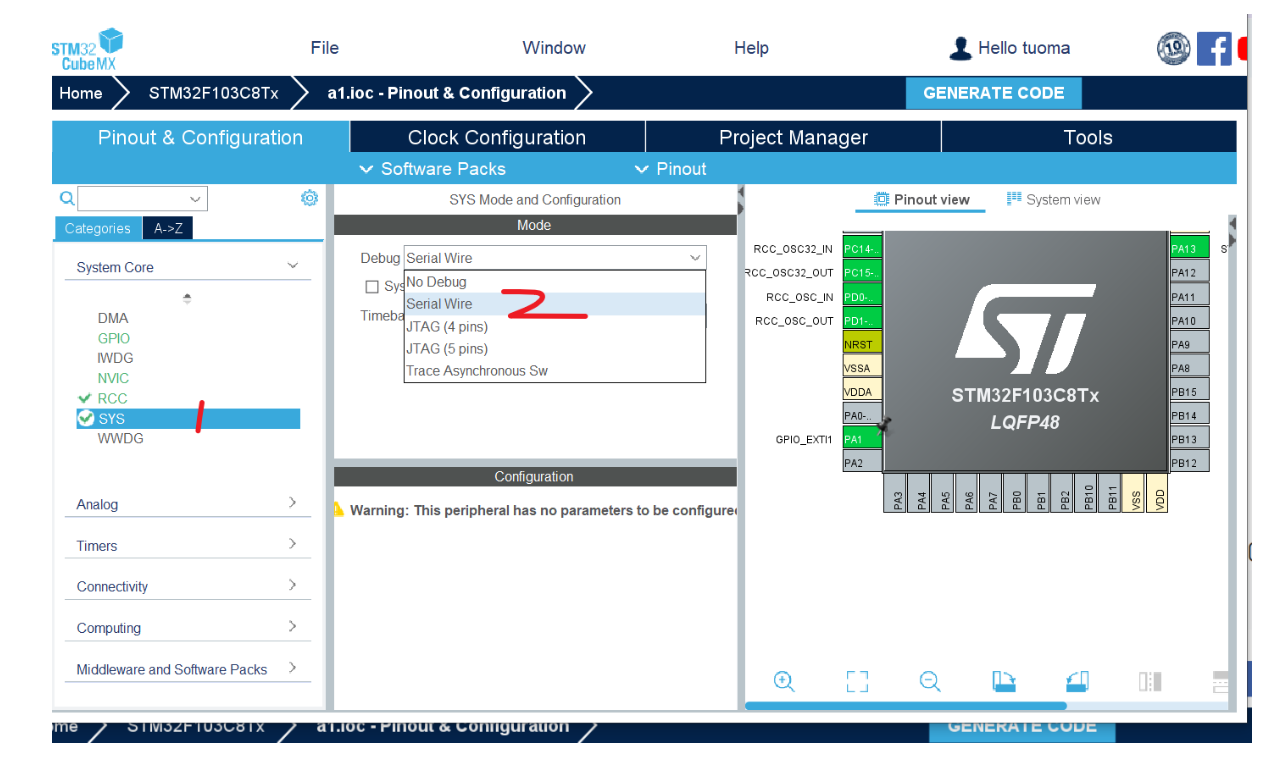Screen dimensions: 1268x775
Task: Click the STM32CubeMX logo
Action: [x=87, y=49]
